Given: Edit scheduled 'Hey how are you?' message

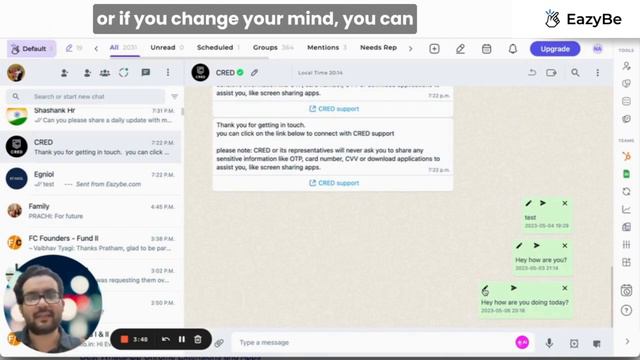Looking at the screenshot, I should pyautogui.click(x=519, y=246).
